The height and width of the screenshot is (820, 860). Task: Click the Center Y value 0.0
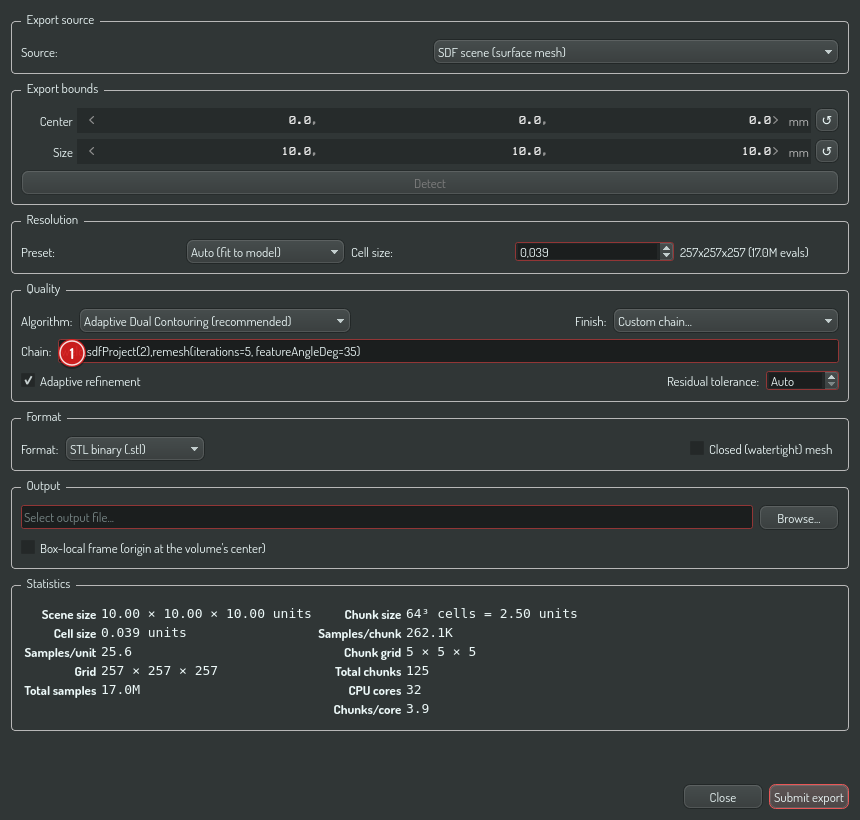pyautogui.click(x=532, y=120)
